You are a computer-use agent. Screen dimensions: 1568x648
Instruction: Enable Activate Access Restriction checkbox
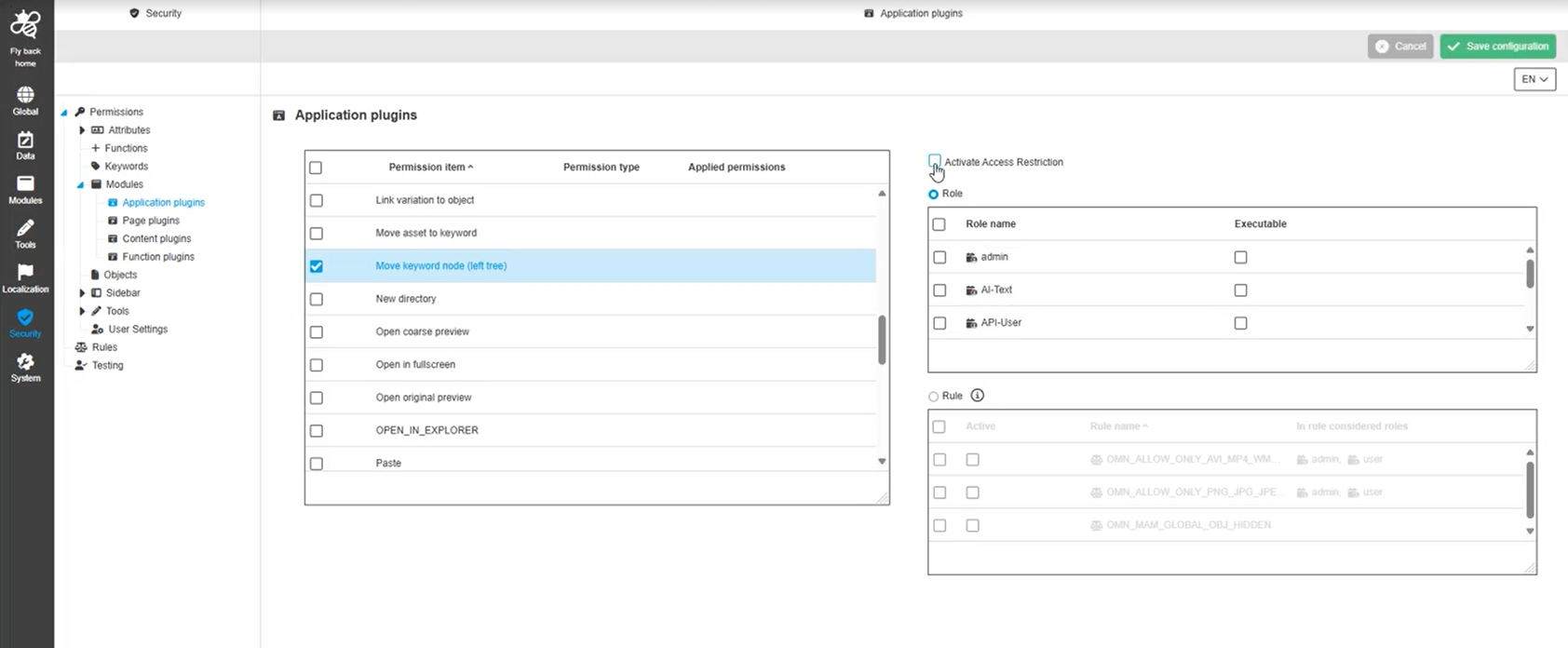tap(935, 161)
